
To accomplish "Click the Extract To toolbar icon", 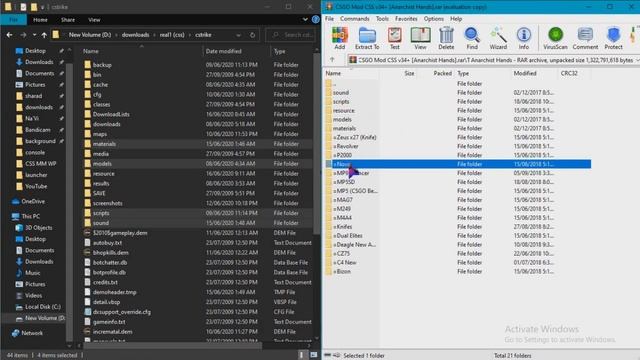I will [367, 38].
